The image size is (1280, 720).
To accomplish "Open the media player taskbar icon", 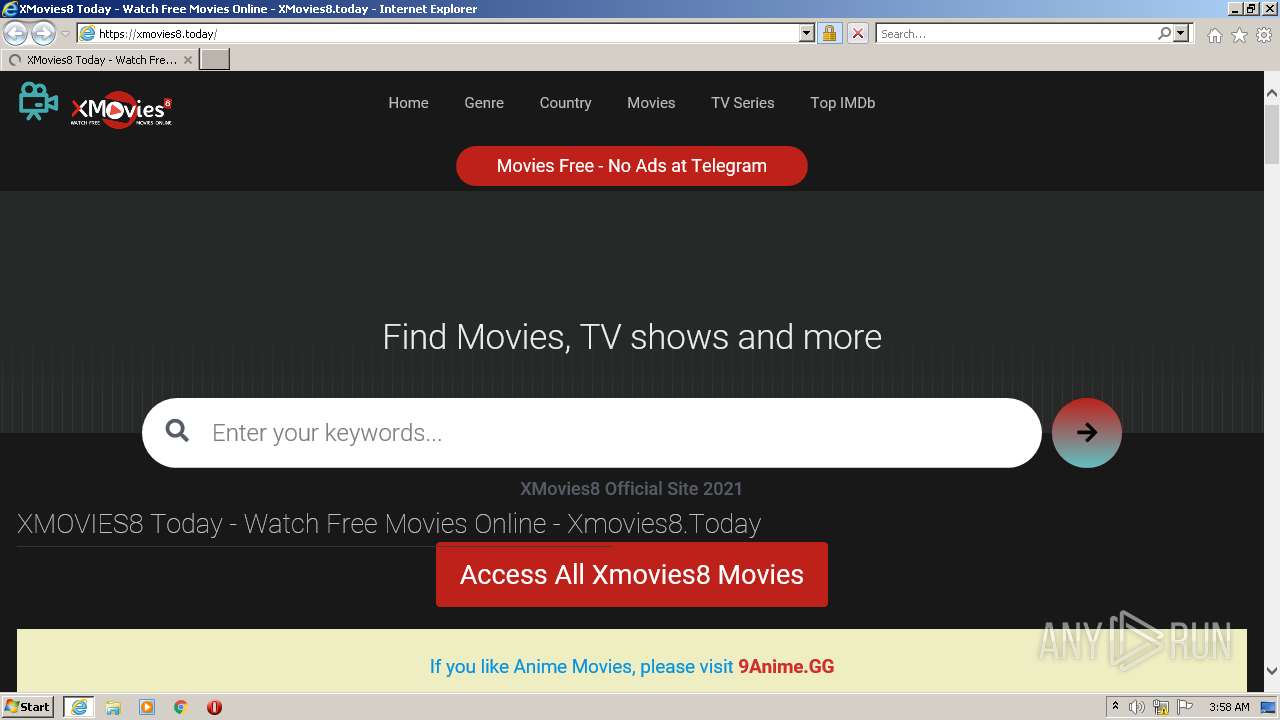I will [x=147, y=707].
